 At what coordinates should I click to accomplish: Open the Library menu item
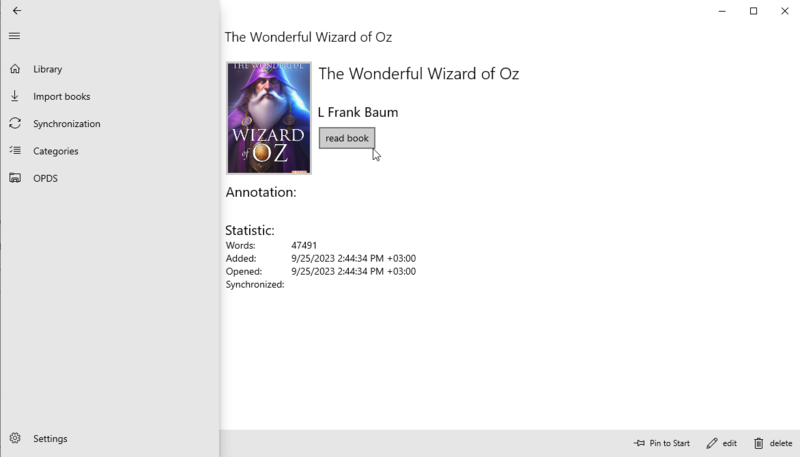tap(47, 69)
